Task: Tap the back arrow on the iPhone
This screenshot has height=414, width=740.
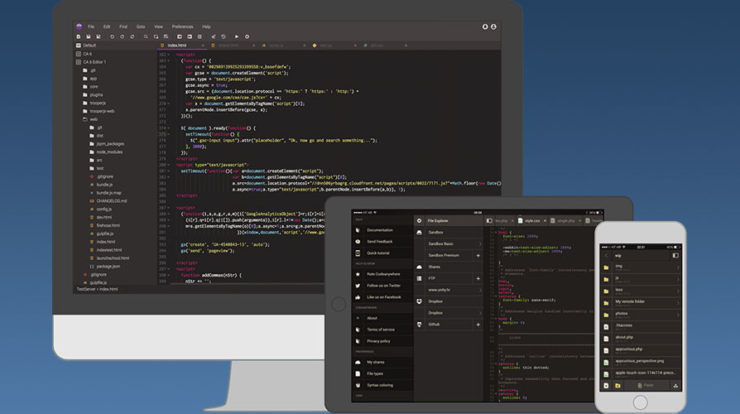Action: tap(606, 255)
